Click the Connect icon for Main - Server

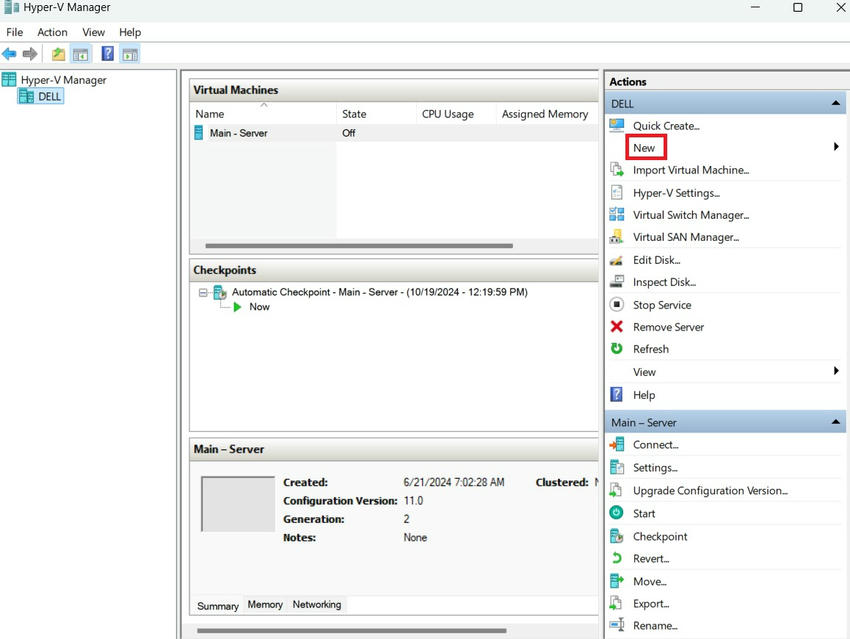click(616, 444)
